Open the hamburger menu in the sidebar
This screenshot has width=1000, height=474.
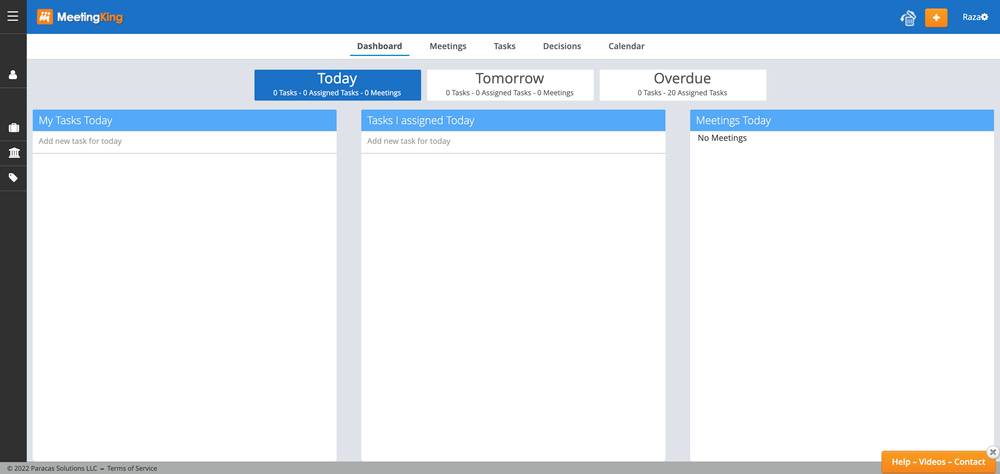[13, 17]
